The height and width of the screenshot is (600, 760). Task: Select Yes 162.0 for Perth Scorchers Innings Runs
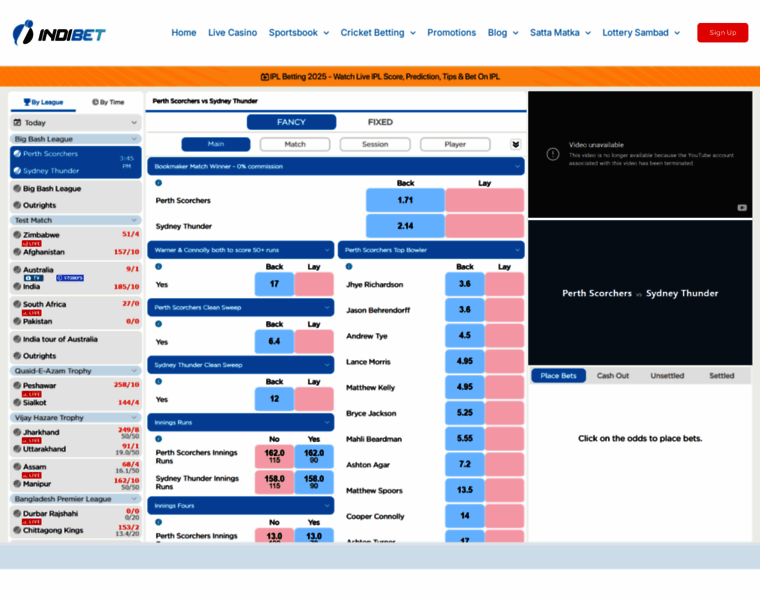coord(314,456)
